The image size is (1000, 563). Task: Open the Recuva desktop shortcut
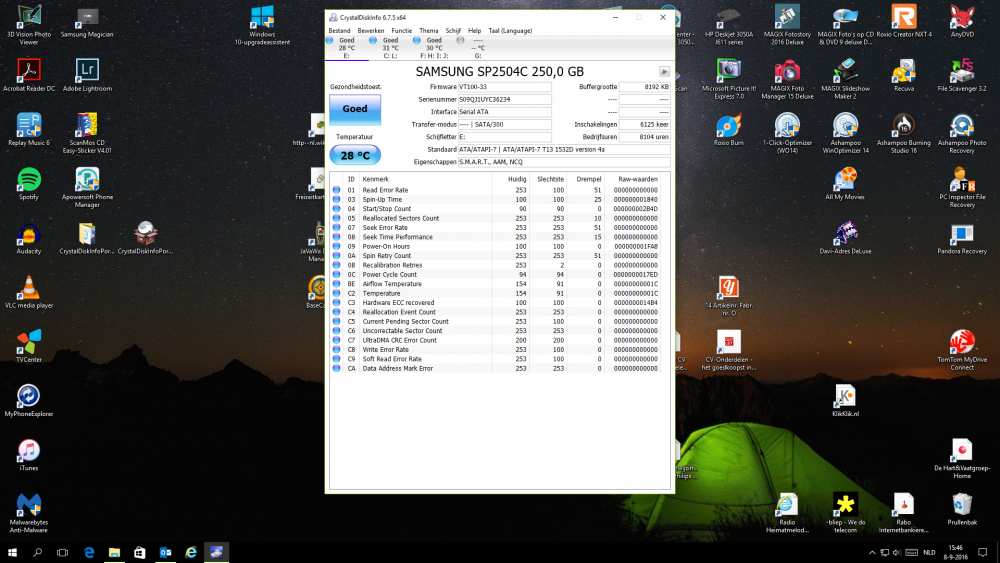(904, 70)
